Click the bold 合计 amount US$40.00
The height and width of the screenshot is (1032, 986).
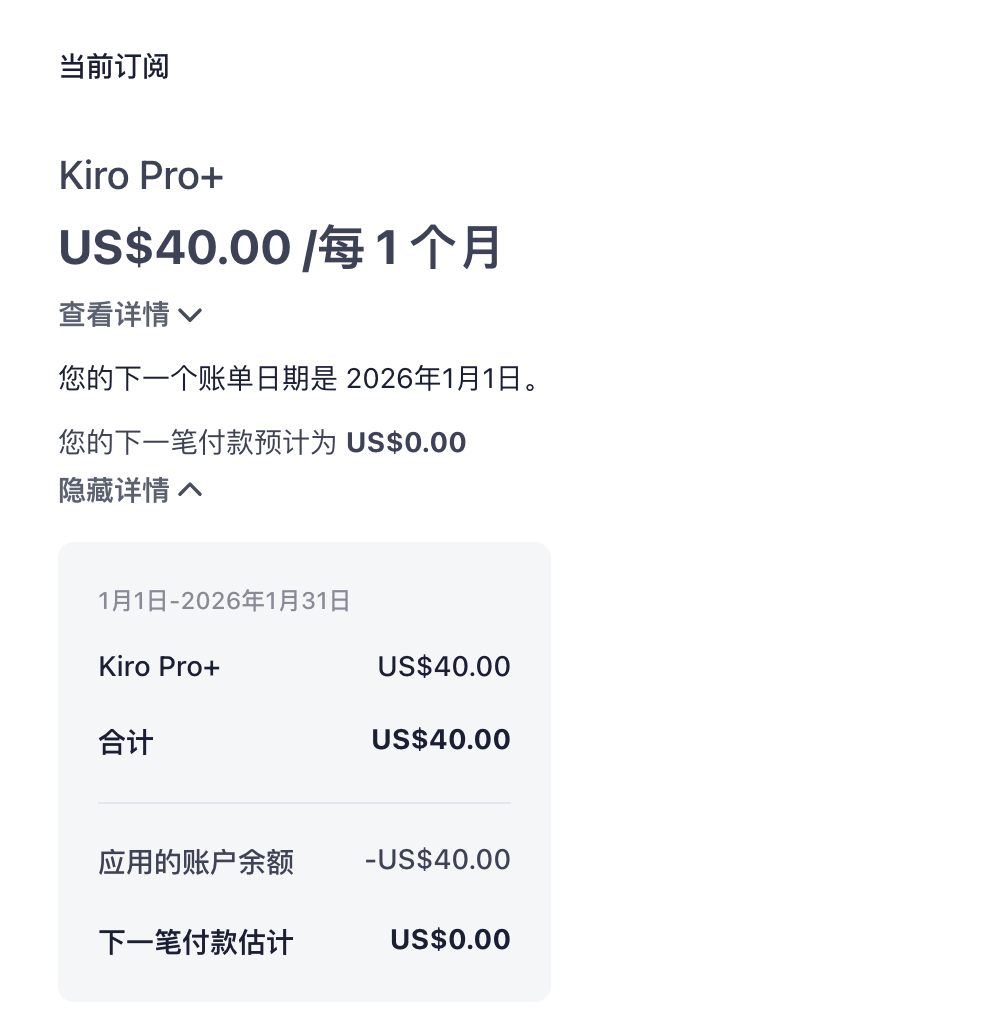[441, 740]
